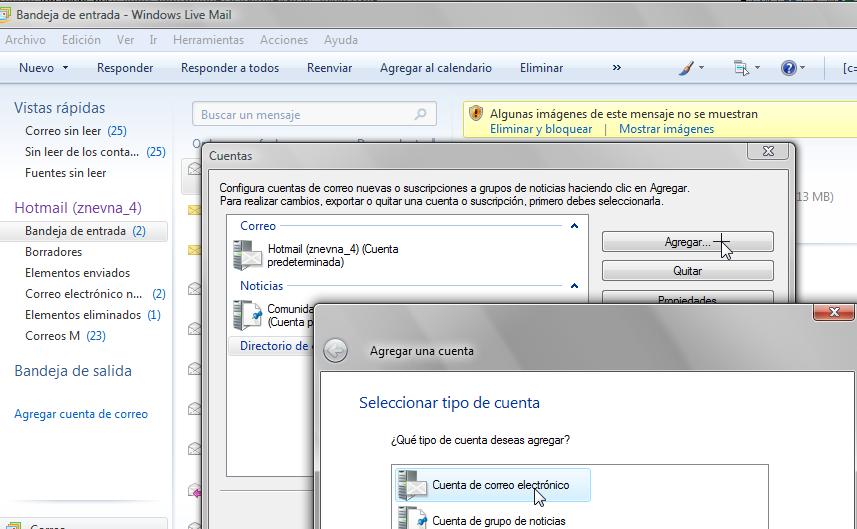Expand the paintbrush icon dropdown arrow
The image size is (857, 529).
[702, 68]
